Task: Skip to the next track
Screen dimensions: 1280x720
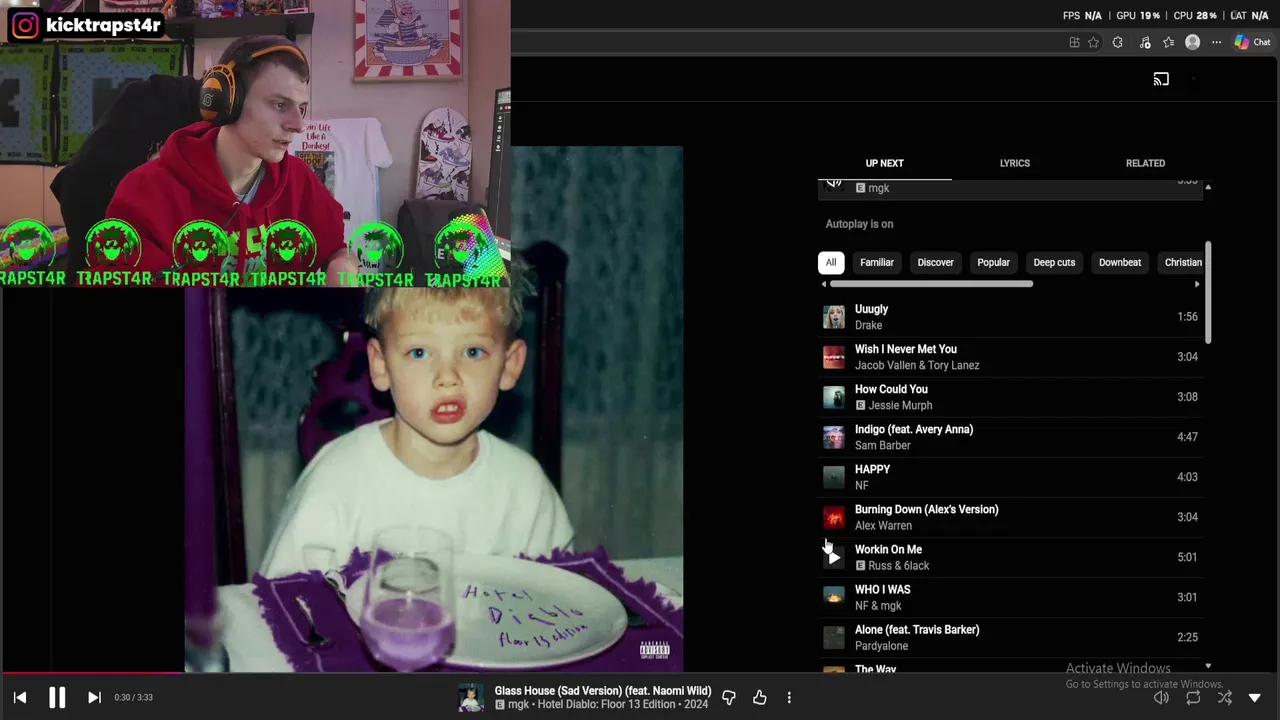Action: tap(94, 697)
